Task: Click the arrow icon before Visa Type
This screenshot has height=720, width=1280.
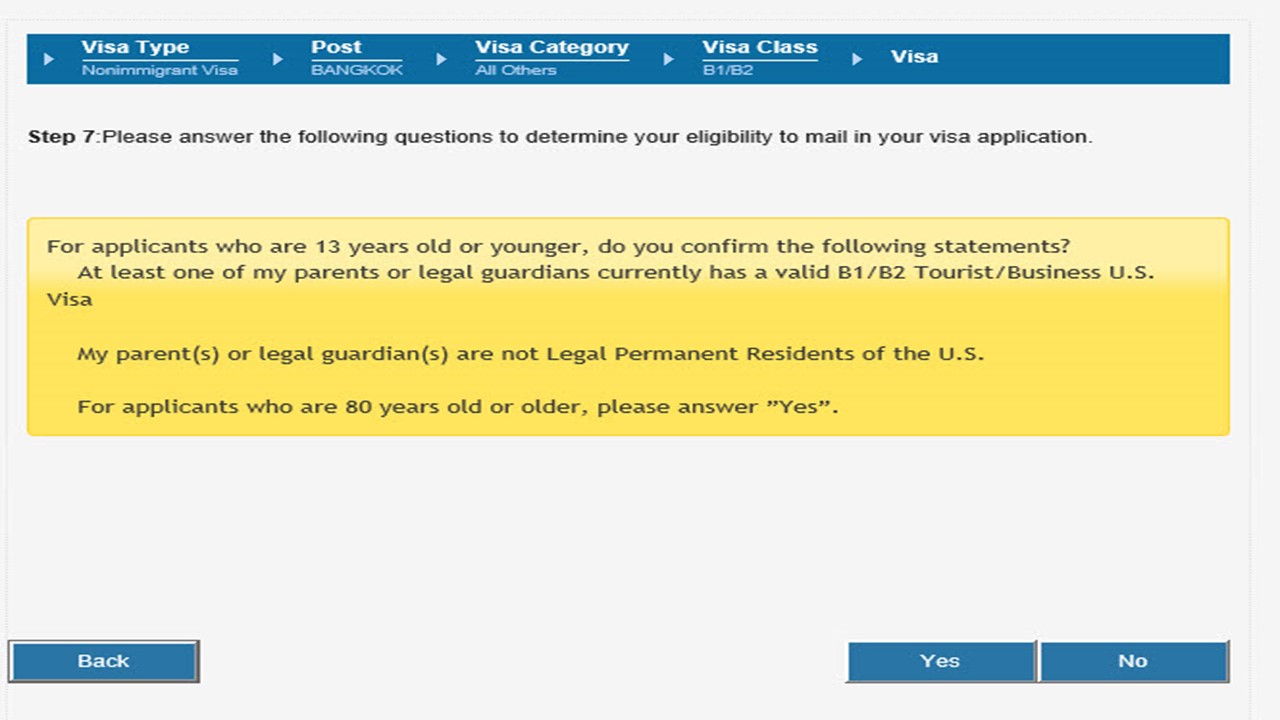Action: [x=49, y=59]
